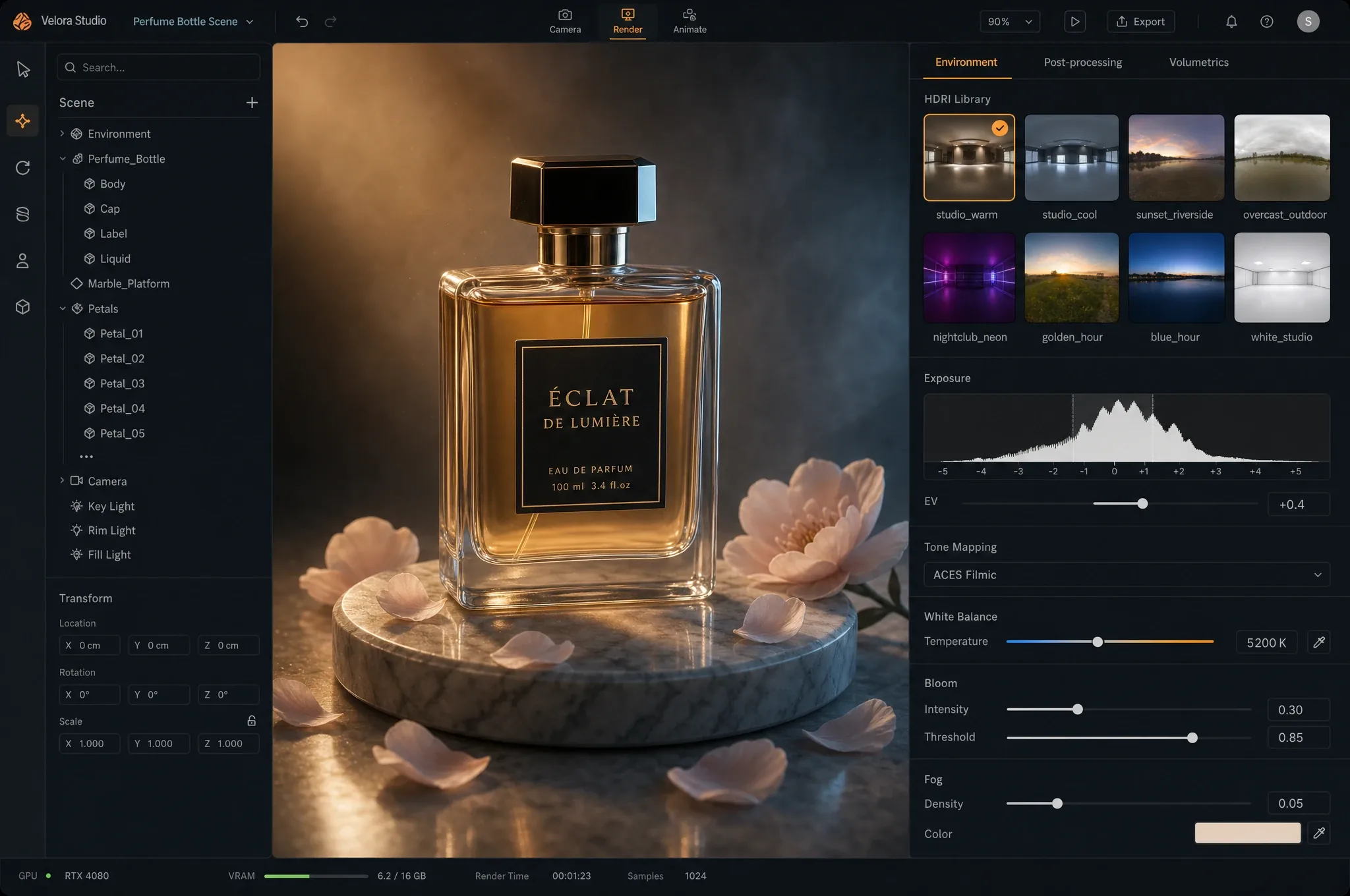
Task: Start render preview with play button
Action: click(x=1075, y=22)
